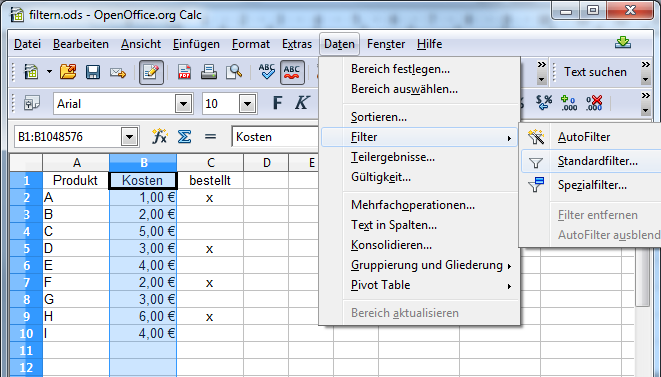Open Page Preview icon
Screen dimensions: 661x377
[x=234, y=72]
